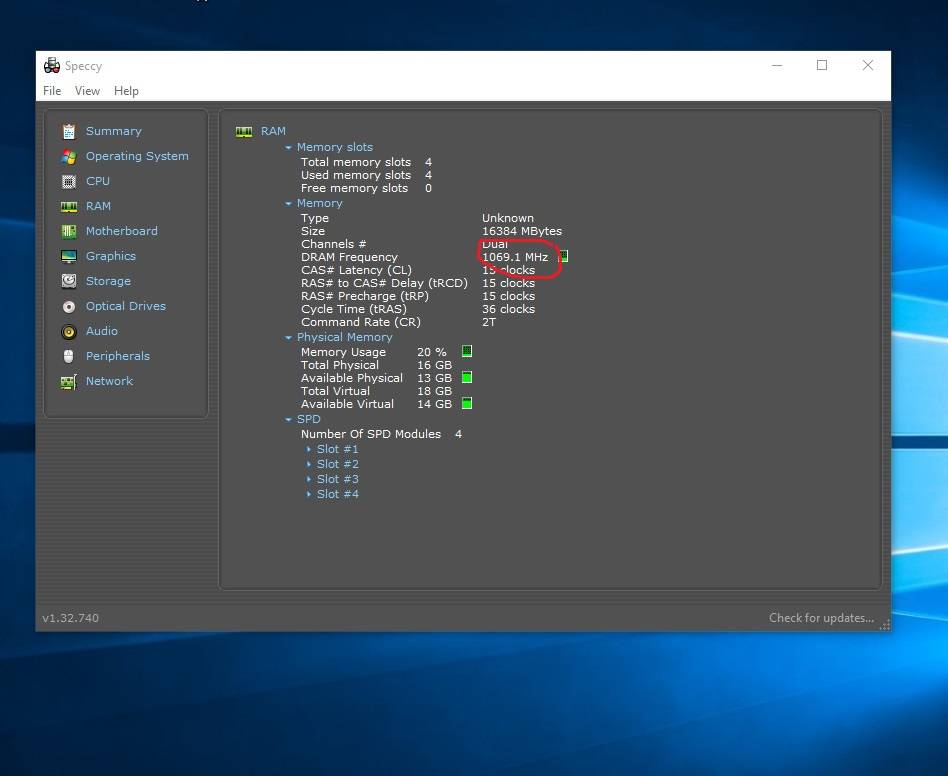Image resolution: width=948 pixels, height=776 pixels.
Task: Click the Total Physical 16 GB row
Action: point(376,365)
